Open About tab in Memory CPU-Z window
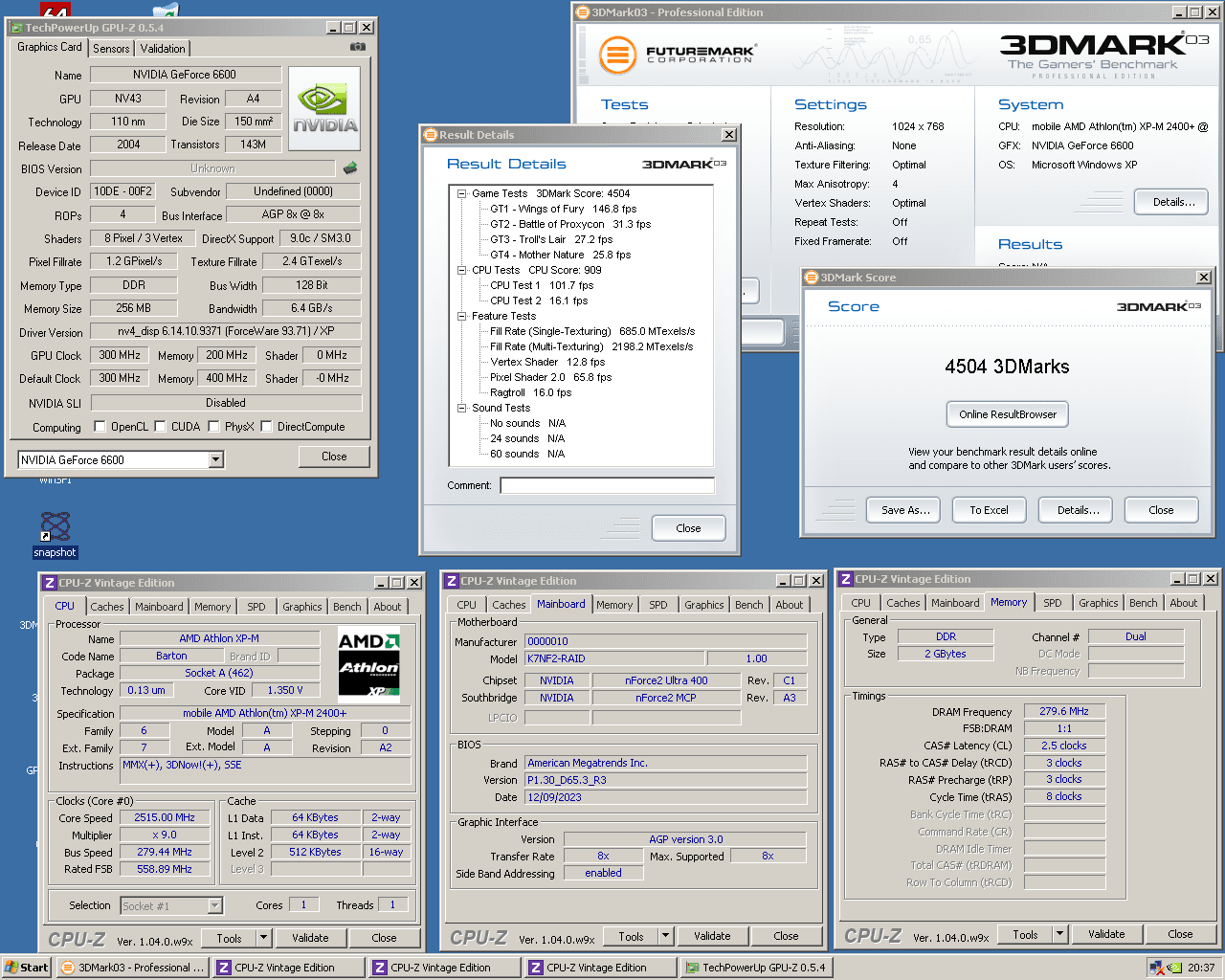 (x=1184, y=603)
